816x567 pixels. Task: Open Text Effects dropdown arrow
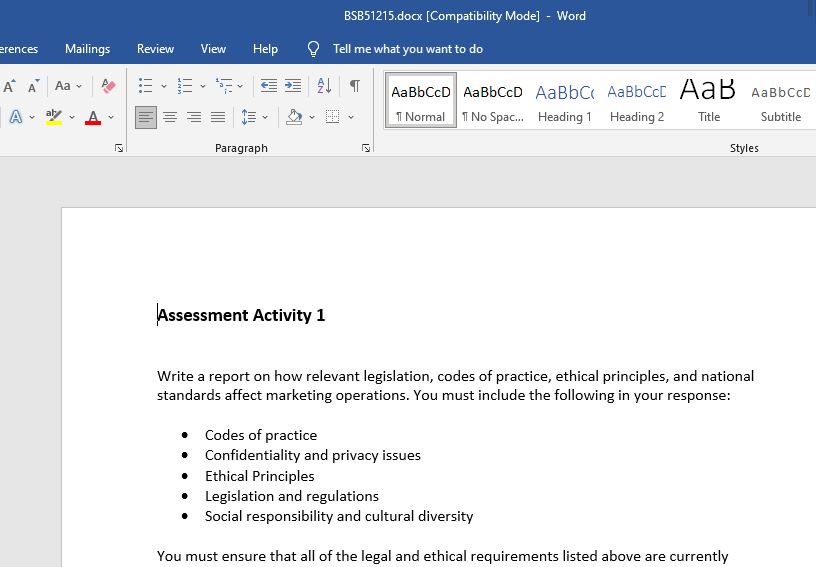click(x=32, y=117)
